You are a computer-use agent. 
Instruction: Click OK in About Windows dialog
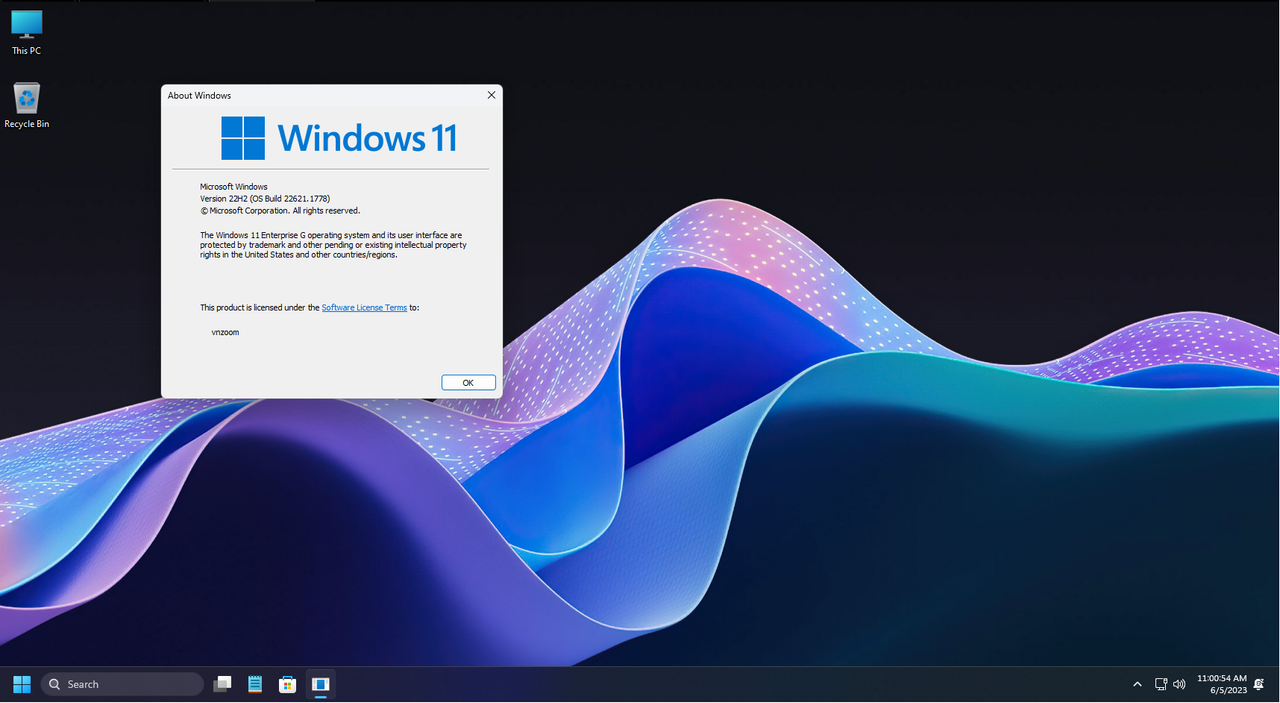point(468,382)
